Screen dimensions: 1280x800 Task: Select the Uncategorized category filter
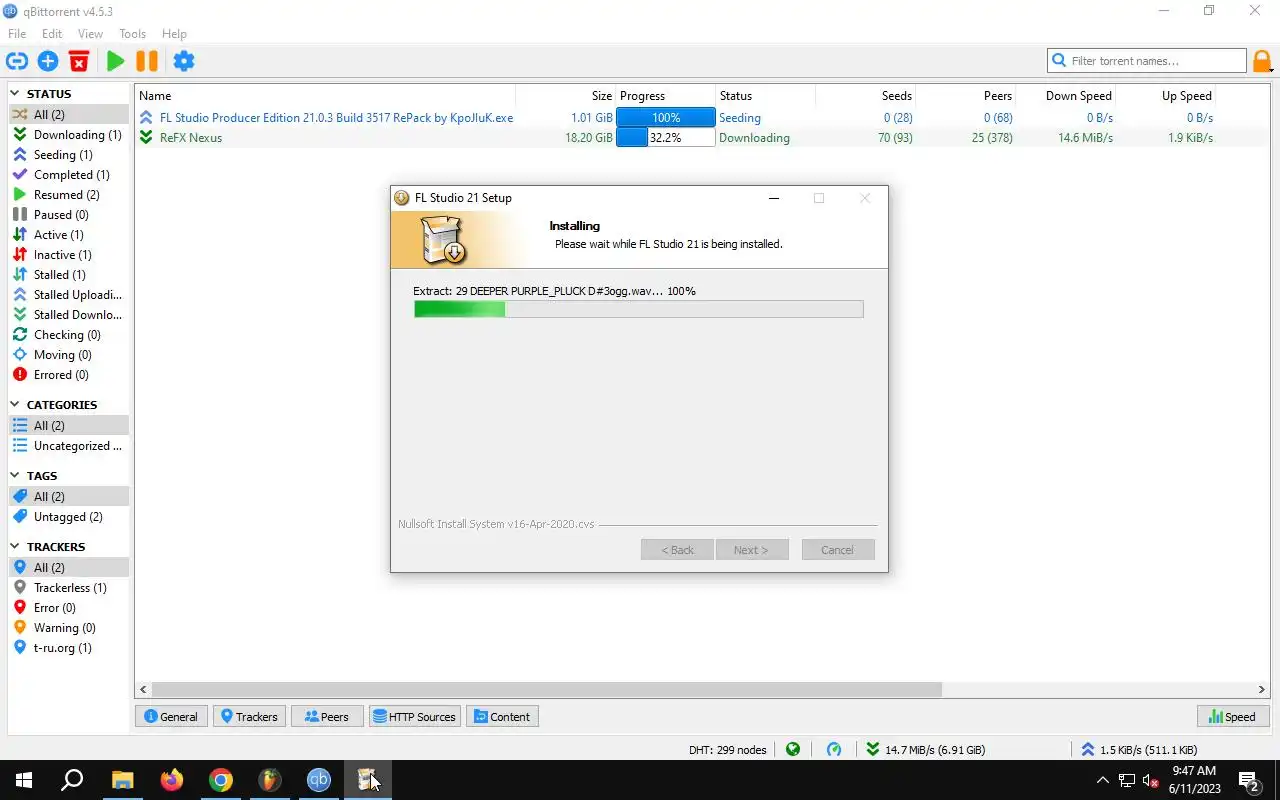(69, 446)
